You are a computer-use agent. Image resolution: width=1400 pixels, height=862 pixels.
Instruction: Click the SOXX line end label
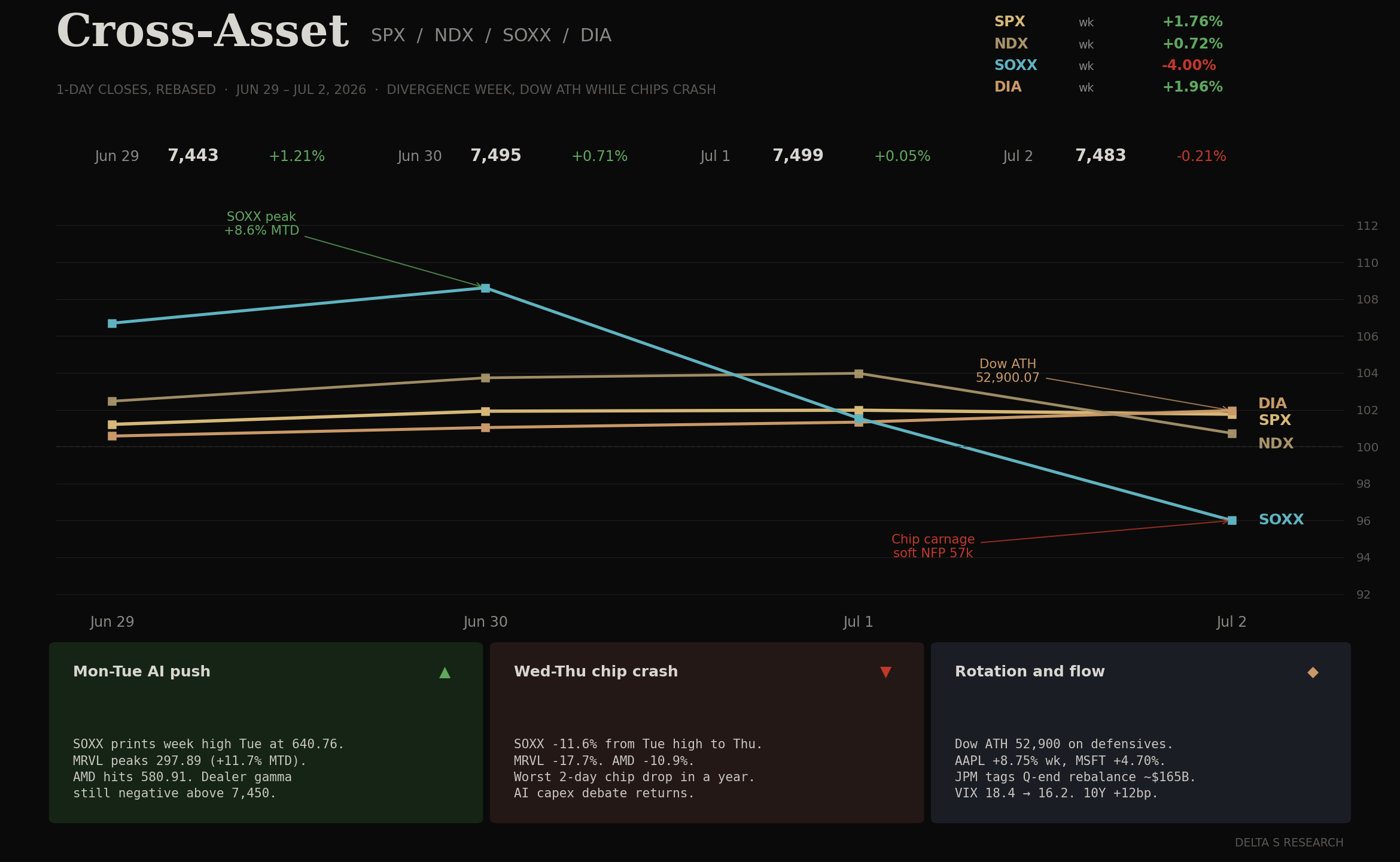[x=1281, y=520]
